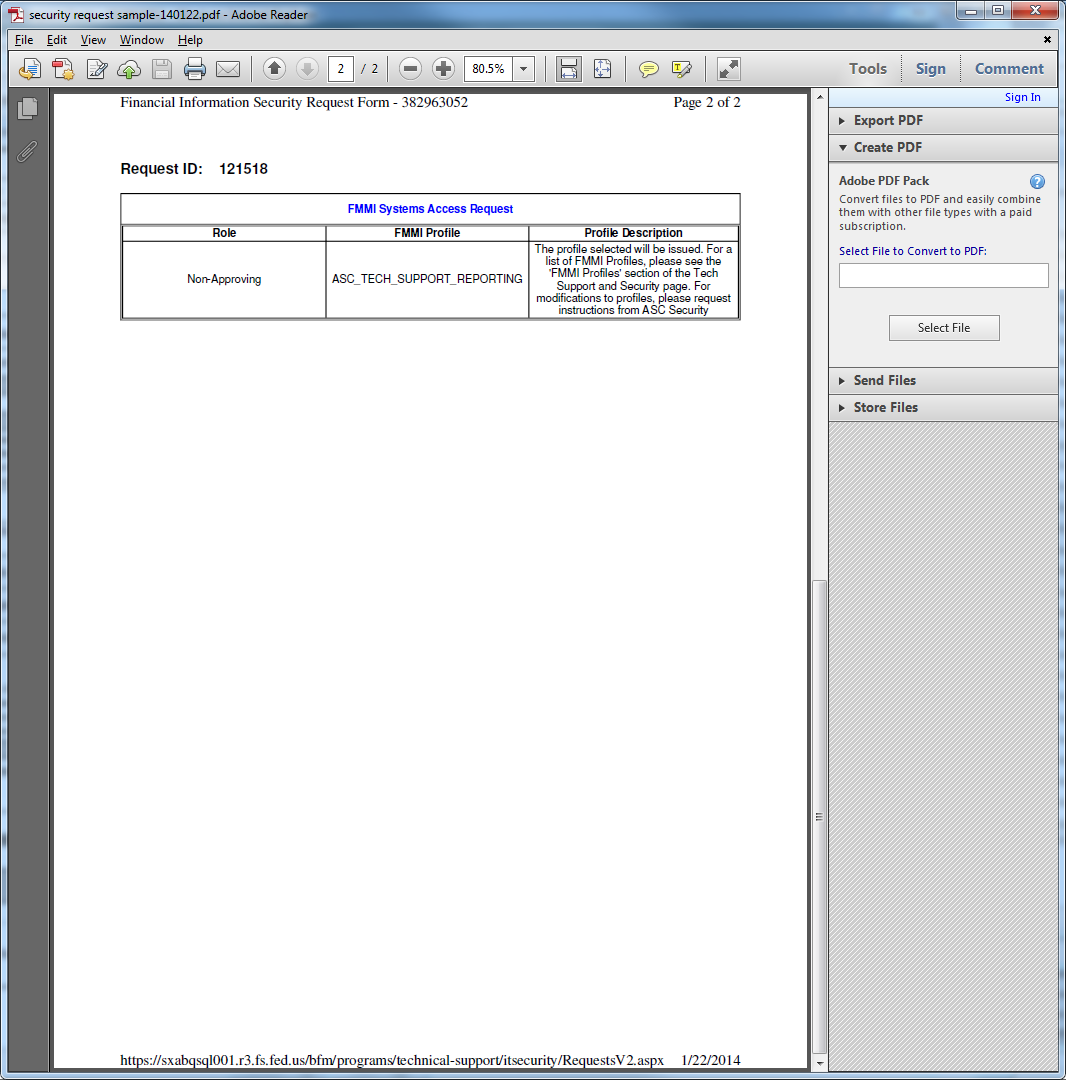Click the Select File to Convert input box
Screen dimensions: 1066x1080
[x=943, y=276]
